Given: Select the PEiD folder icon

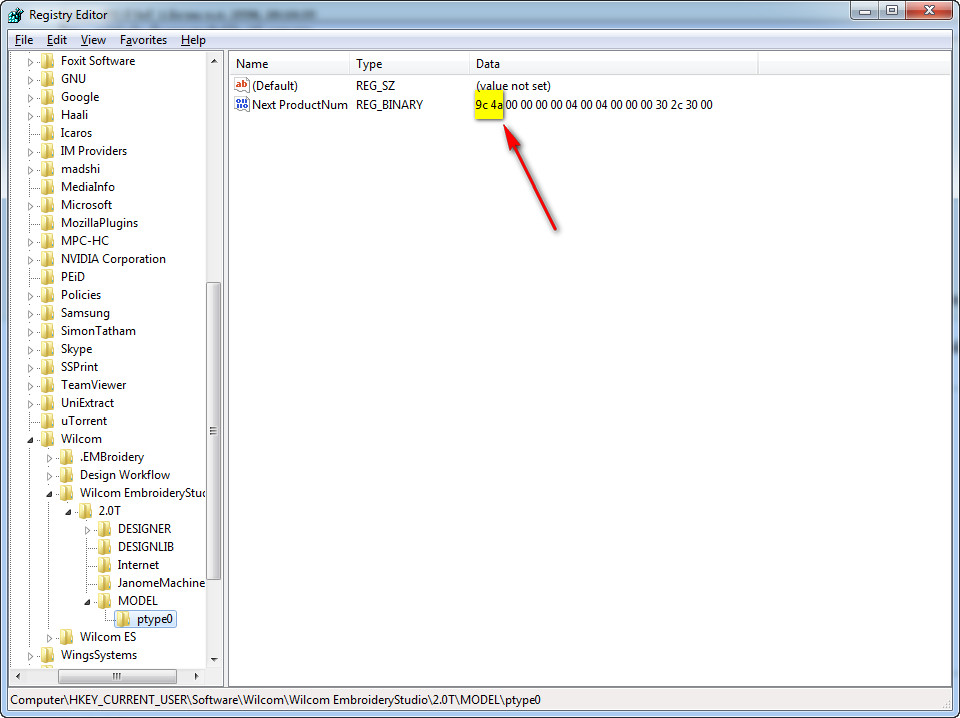Looking at the screenshot, I should click(48, 277).
